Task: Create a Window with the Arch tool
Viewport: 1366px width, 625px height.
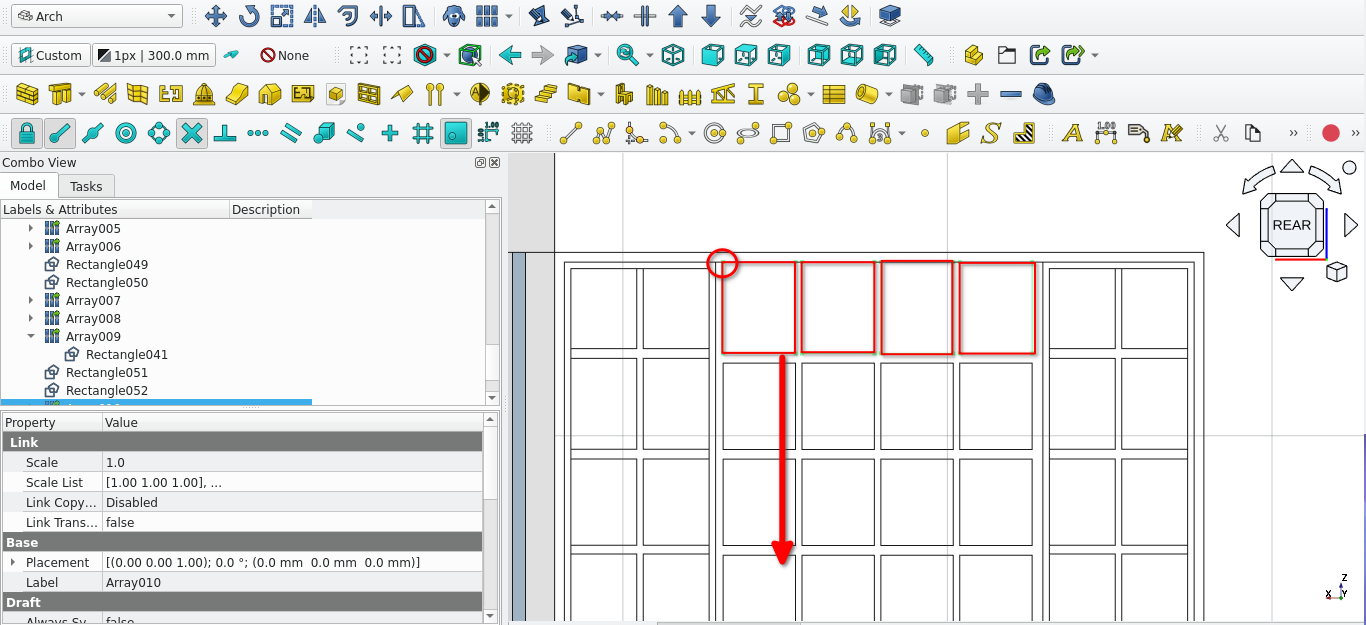Action: pyautogui.click(x=369, y=95)
